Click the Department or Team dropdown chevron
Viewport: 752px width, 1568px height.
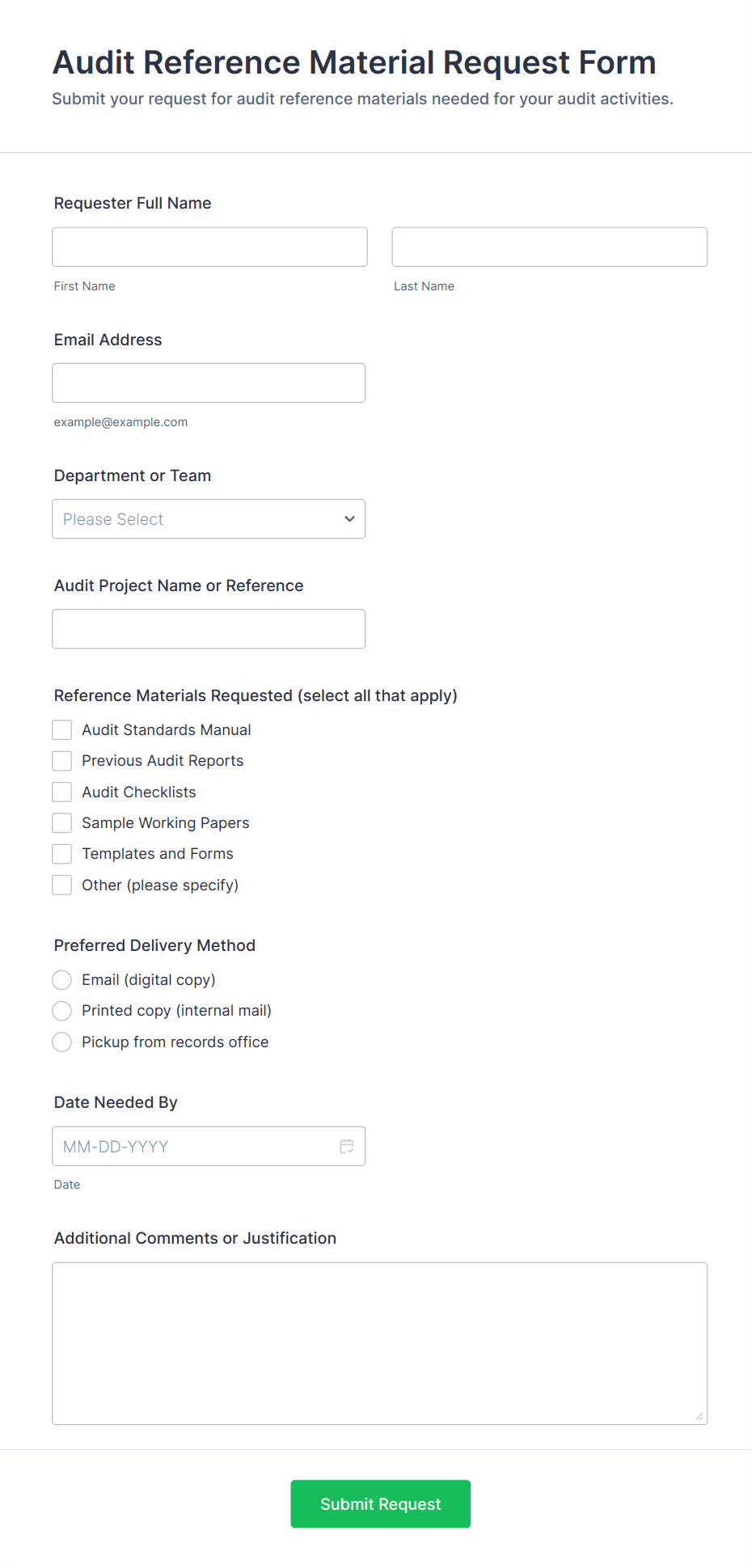(349, 518)
